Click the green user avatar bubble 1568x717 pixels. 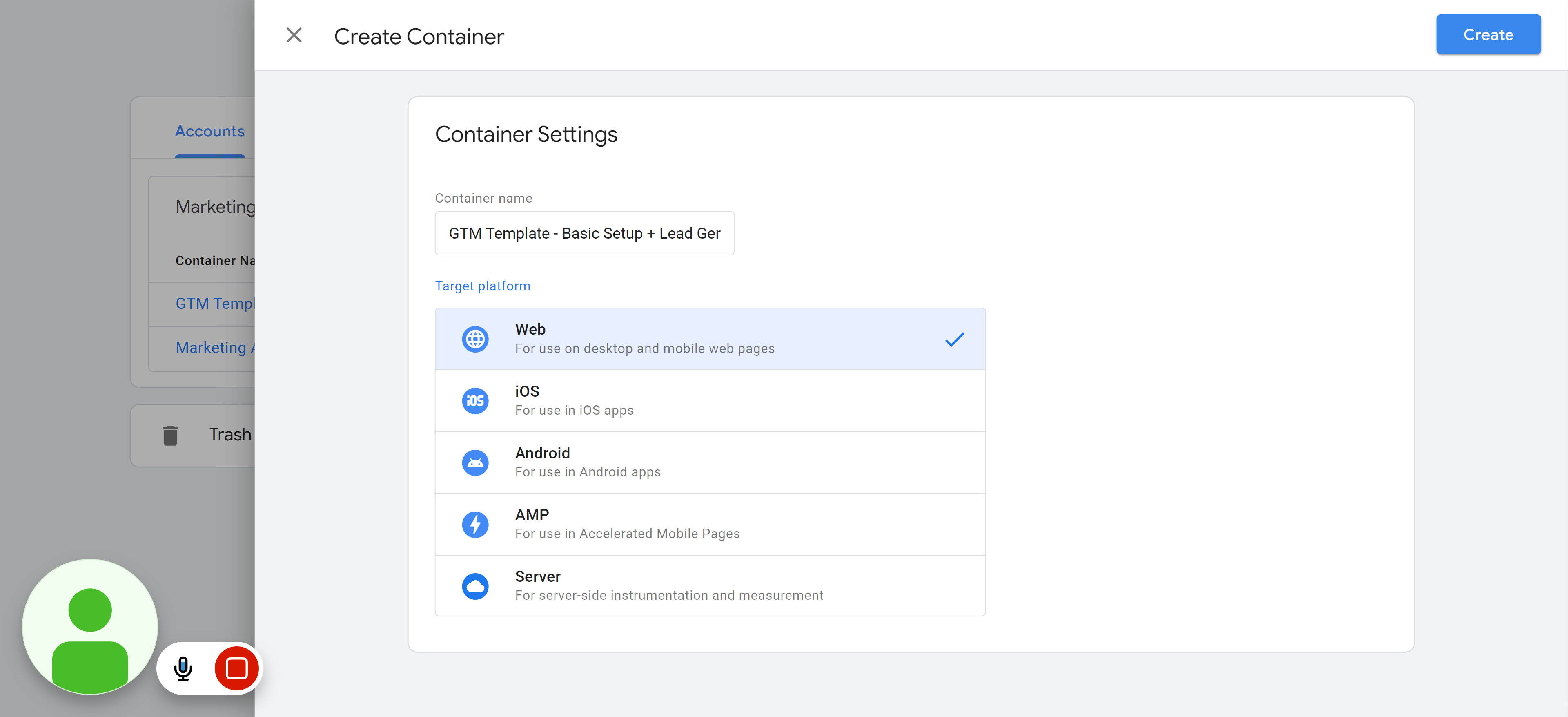tap(90, 627)
